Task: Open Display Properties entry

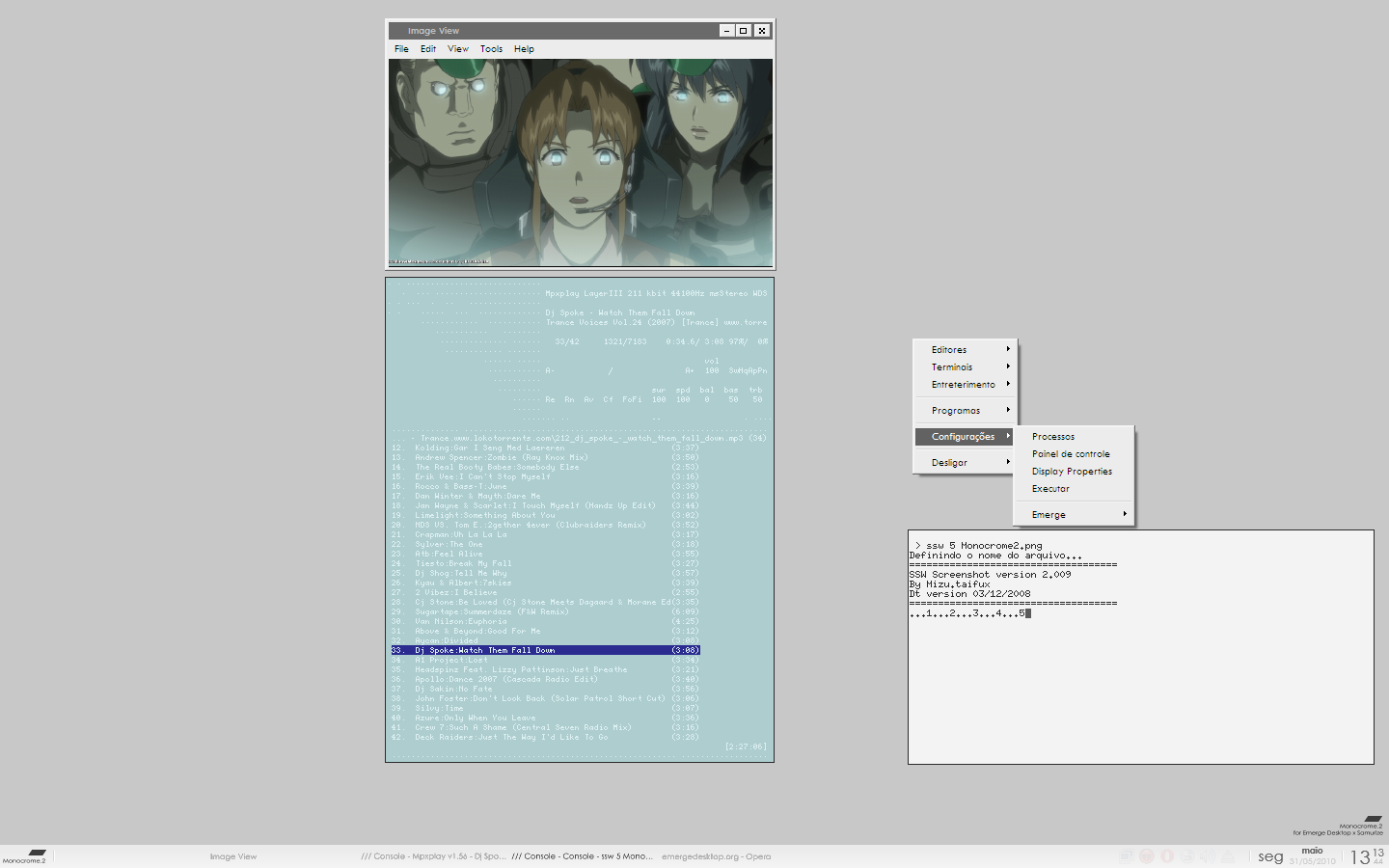Action: click(x=1072, y=471)
